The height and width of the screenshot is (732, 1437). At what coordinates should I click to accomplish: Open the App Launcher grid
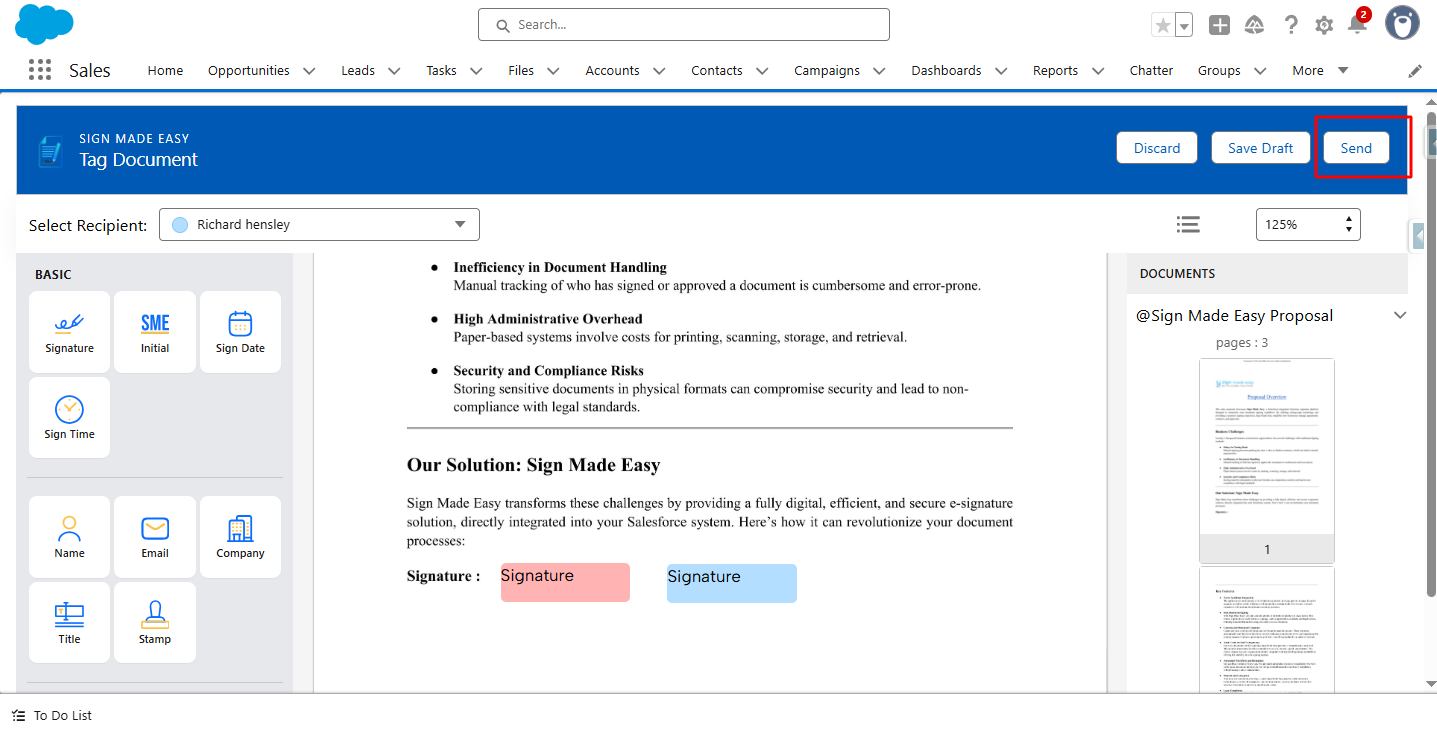tap(40, 70)
